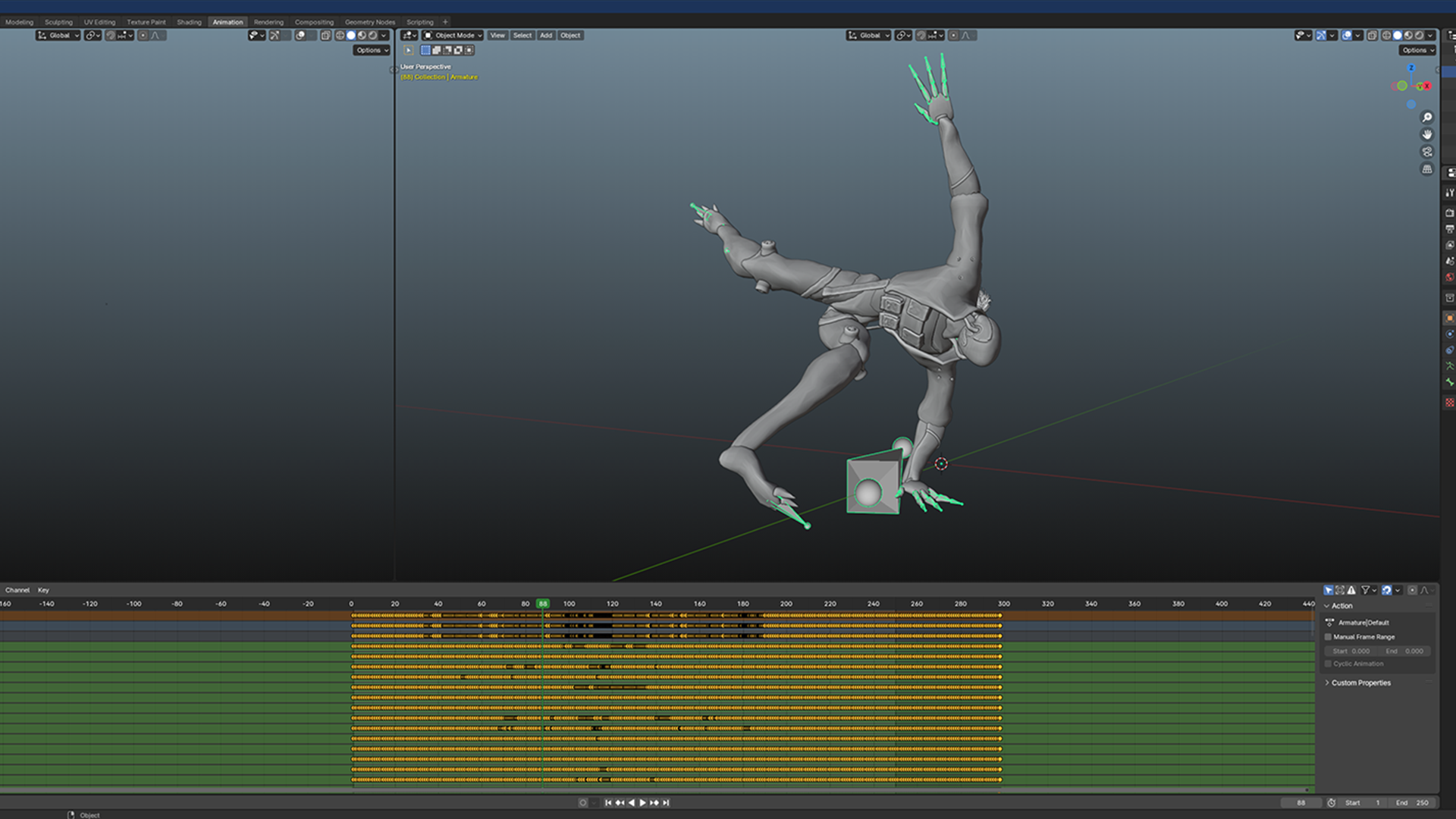Expand Custom Properties panel

tap(1327, 682)
